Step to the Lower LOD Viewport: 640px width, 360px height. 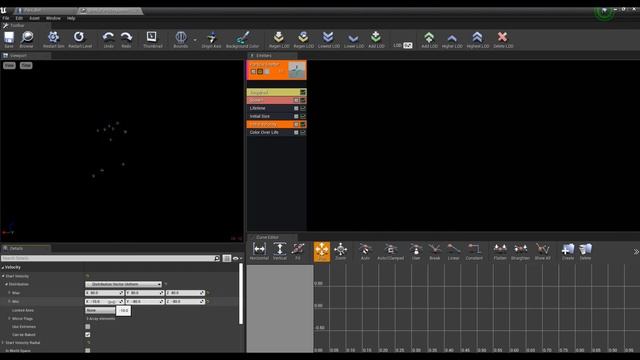click(353, 39)
